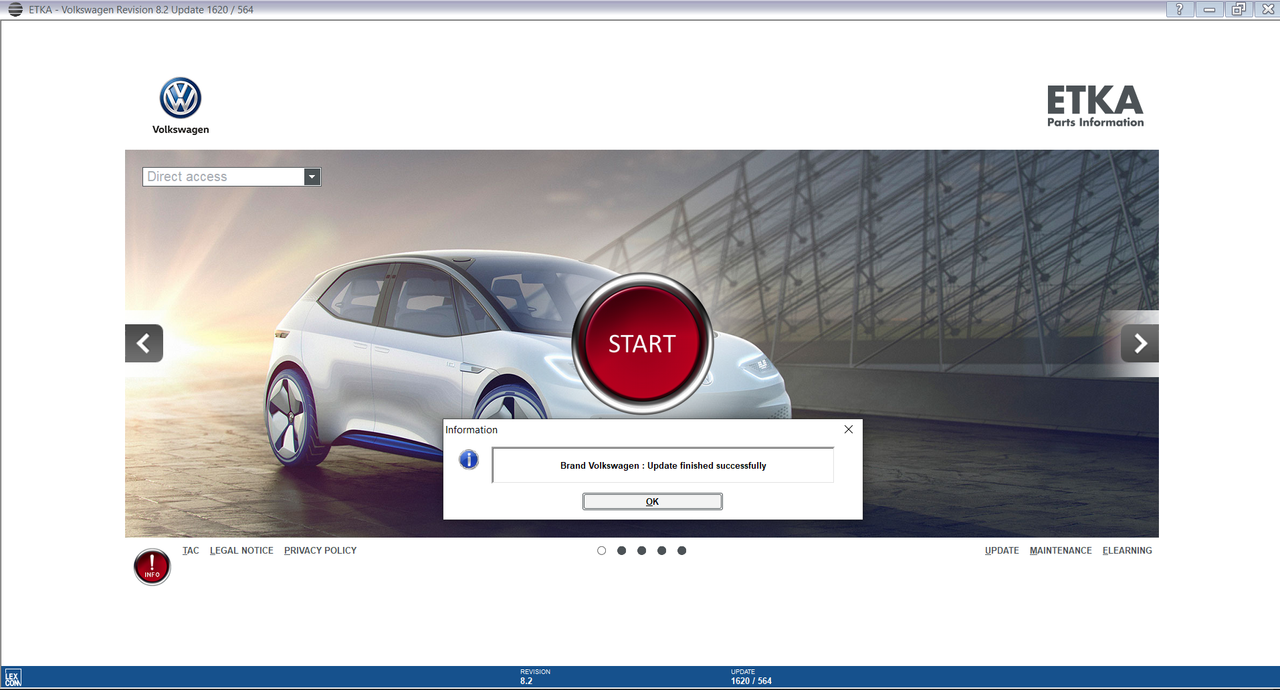Select the fourth carousel dot
Viewport: 1280px width, 690px height.
pos(661,551)
